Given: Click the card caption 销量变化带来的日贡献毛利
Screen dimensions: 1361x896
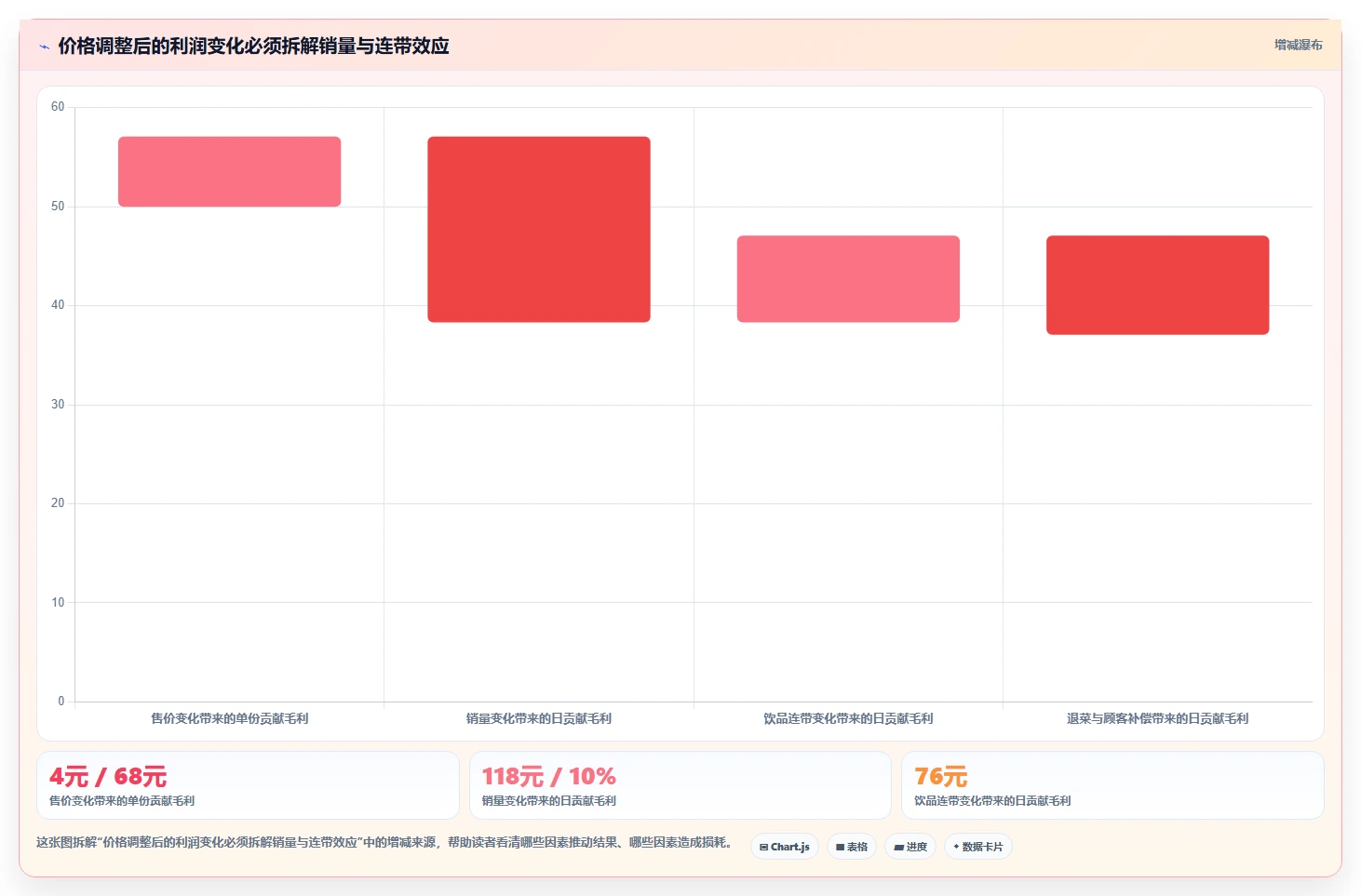Looking at the screenshot, I should (549, 801).
